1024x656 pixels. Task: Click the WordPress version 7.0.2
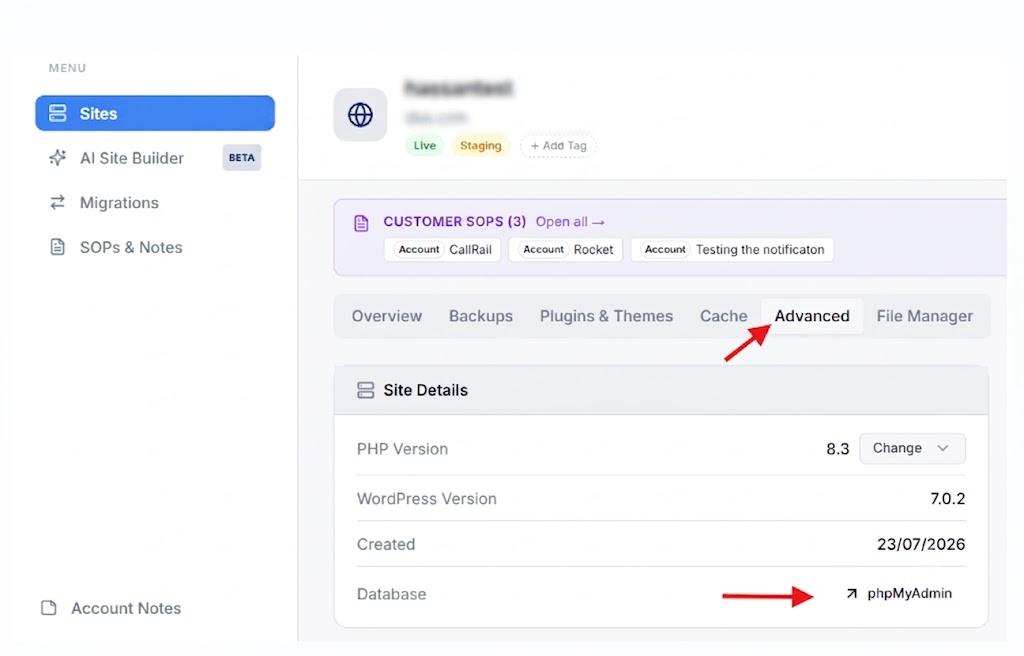(948, 499)
